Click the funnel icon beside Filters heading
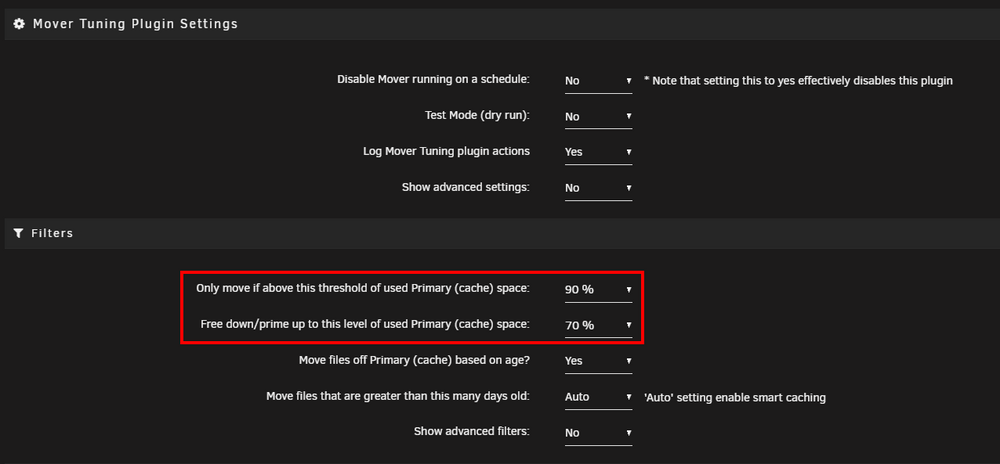The height and width of the screenshot is (464, 1000). (x=18, y=233)
